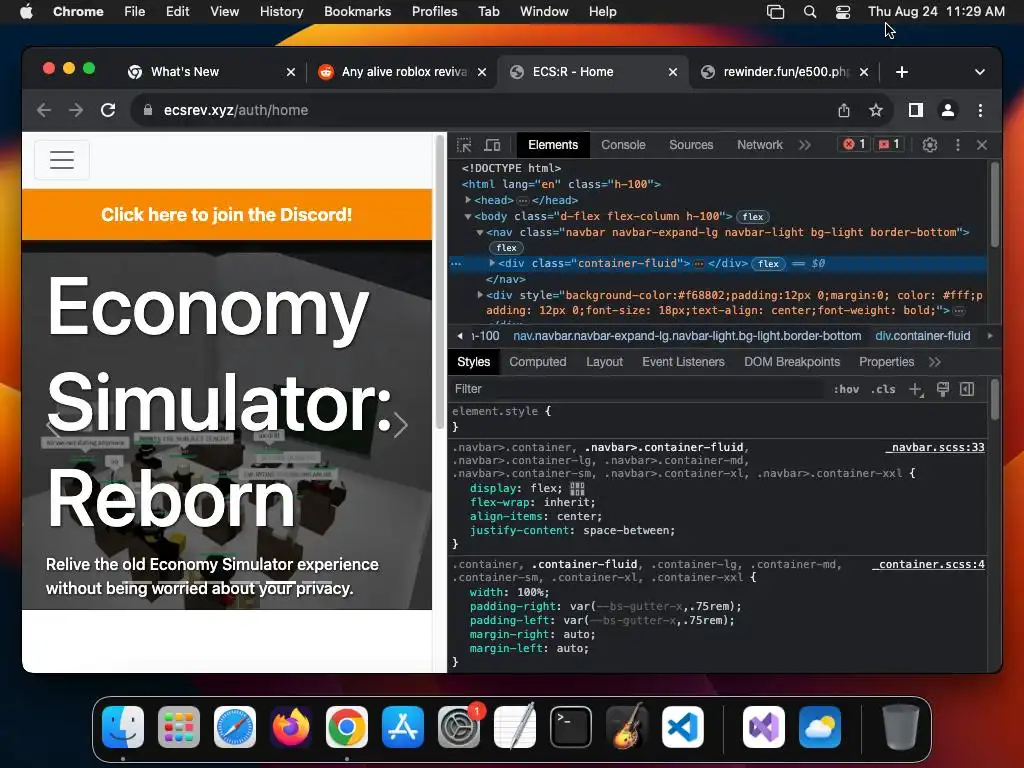Toggle the flex badge under nav element
1024x768 pixels.
coord(506,248)
